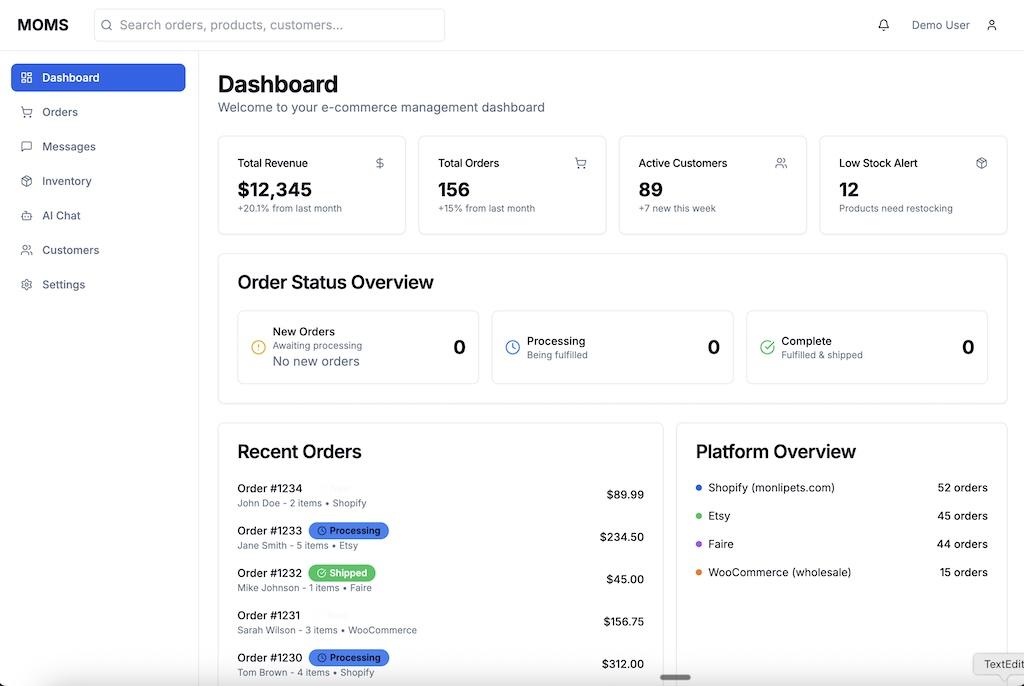Select the Complete status card
The width and height of the screenshot is (1024, 686).
click(x=867, y=347)
